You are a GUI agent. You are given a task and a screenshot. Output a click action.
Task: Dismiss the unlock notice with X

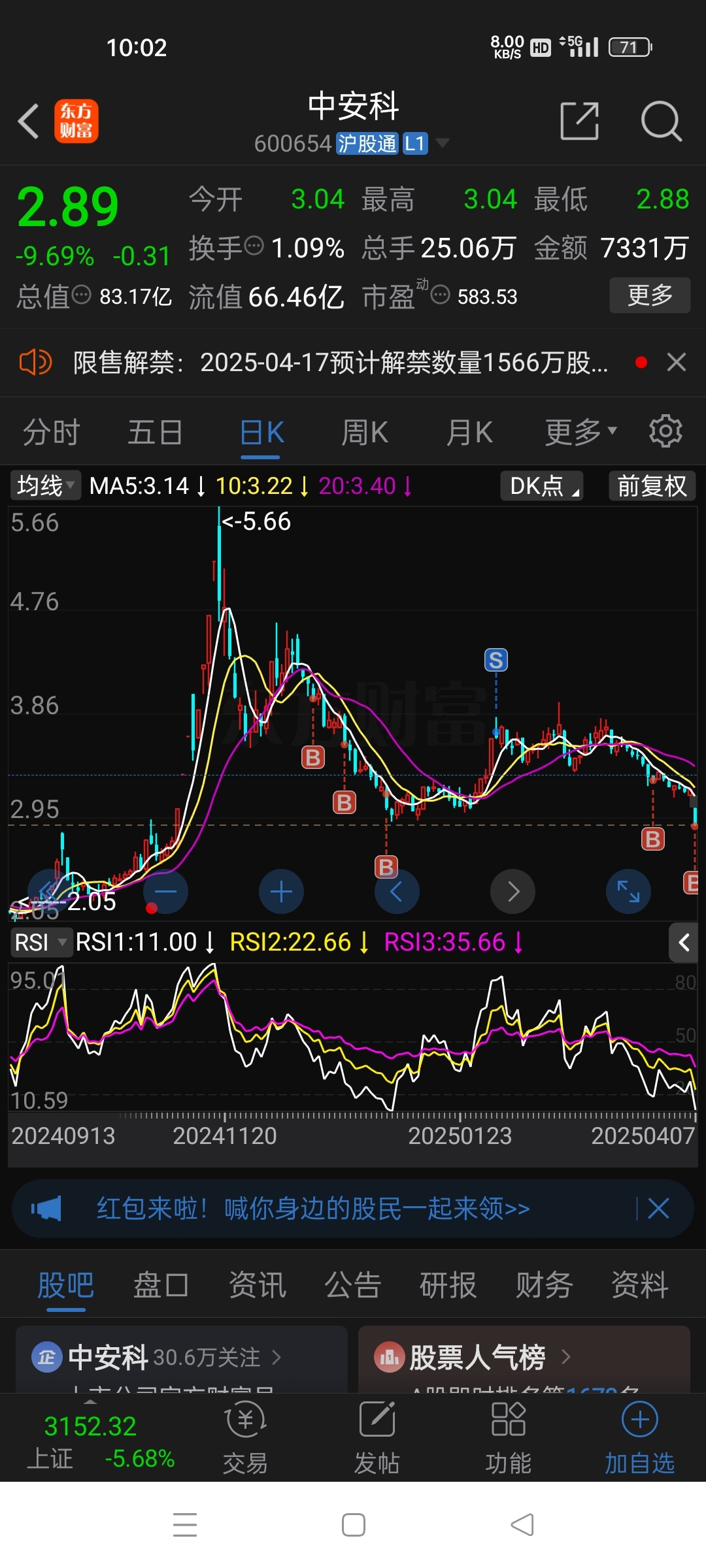677,362
